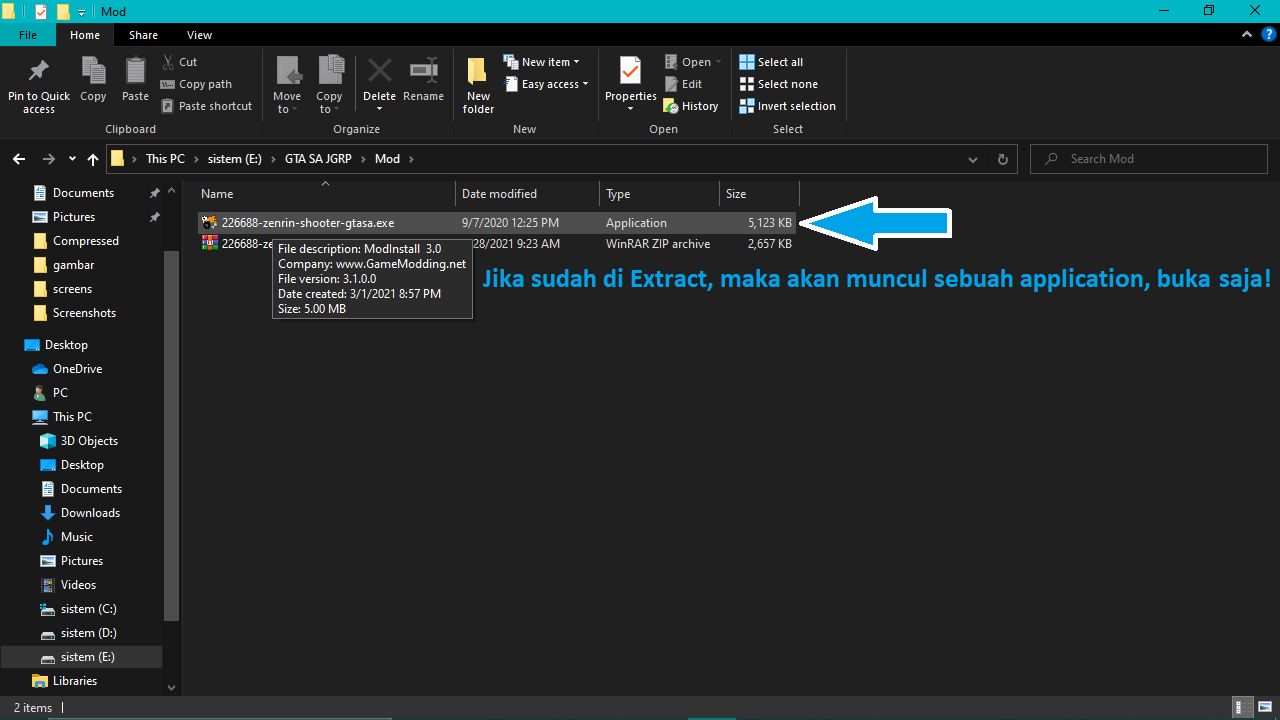The height and width of the screenshot is (720, 1280).
Task: Click Copy path command
Action: [x=196, y=84]
